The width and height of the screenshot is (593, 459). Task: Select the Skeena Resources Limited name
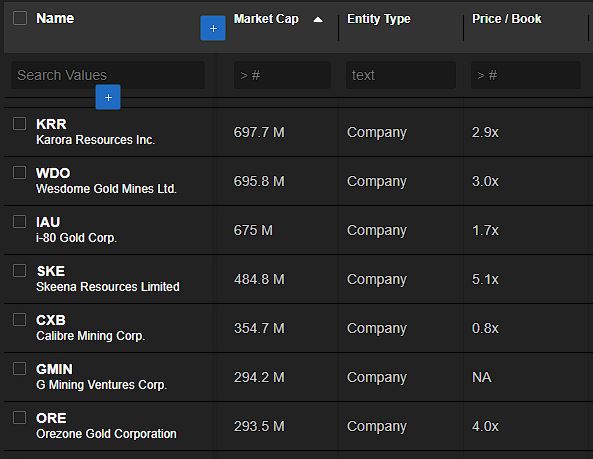[108, 287]
